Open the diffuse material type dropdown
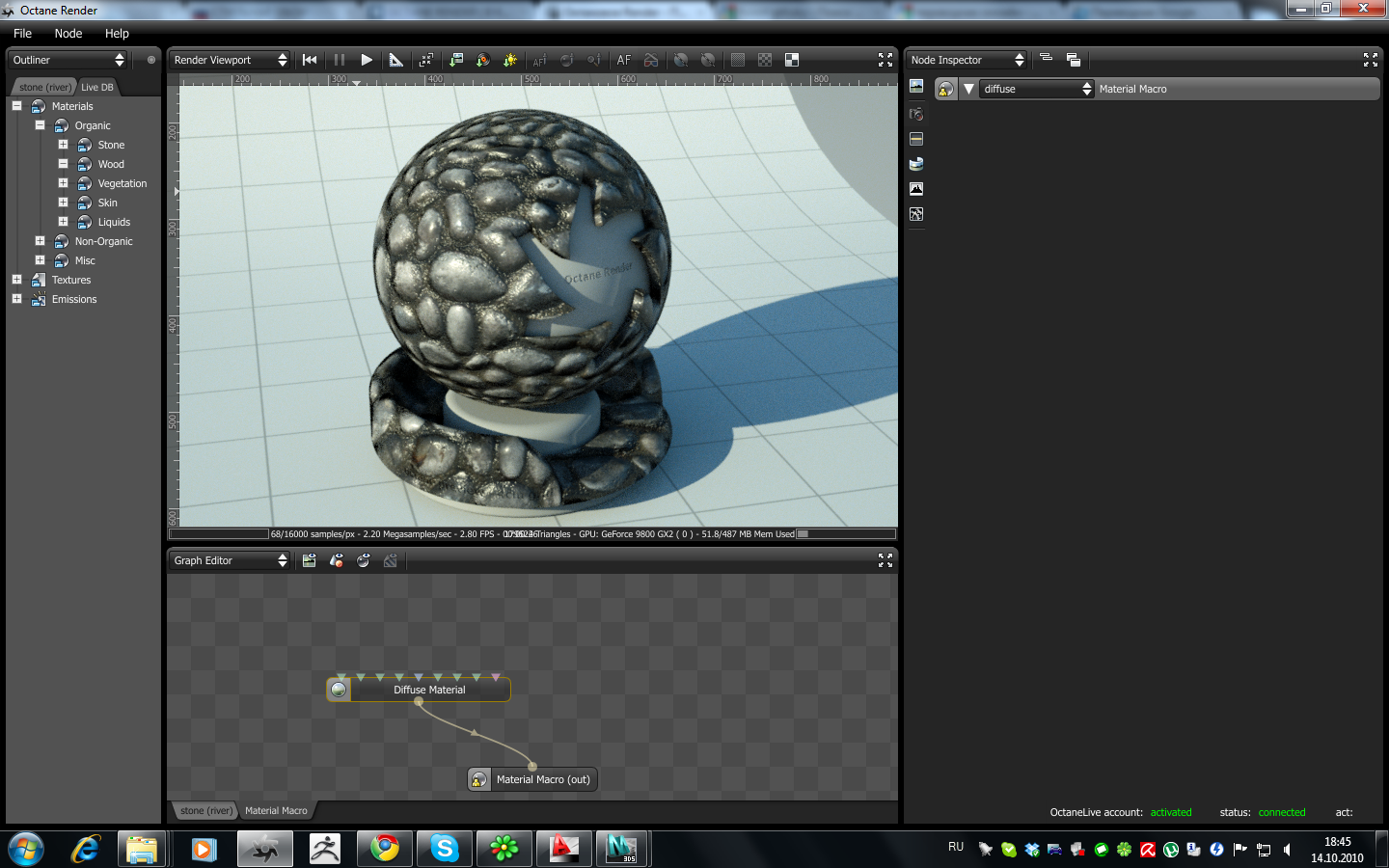1389x868 pixels. [x=1037, y=89]
